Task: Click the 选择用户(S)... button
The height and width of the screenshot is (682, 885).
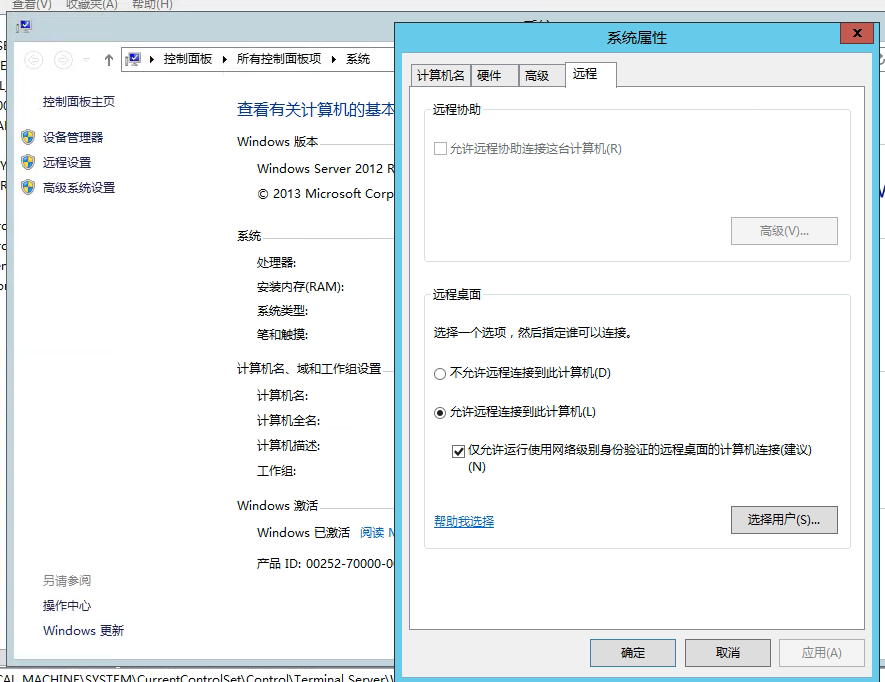Action: click(784, 519)
